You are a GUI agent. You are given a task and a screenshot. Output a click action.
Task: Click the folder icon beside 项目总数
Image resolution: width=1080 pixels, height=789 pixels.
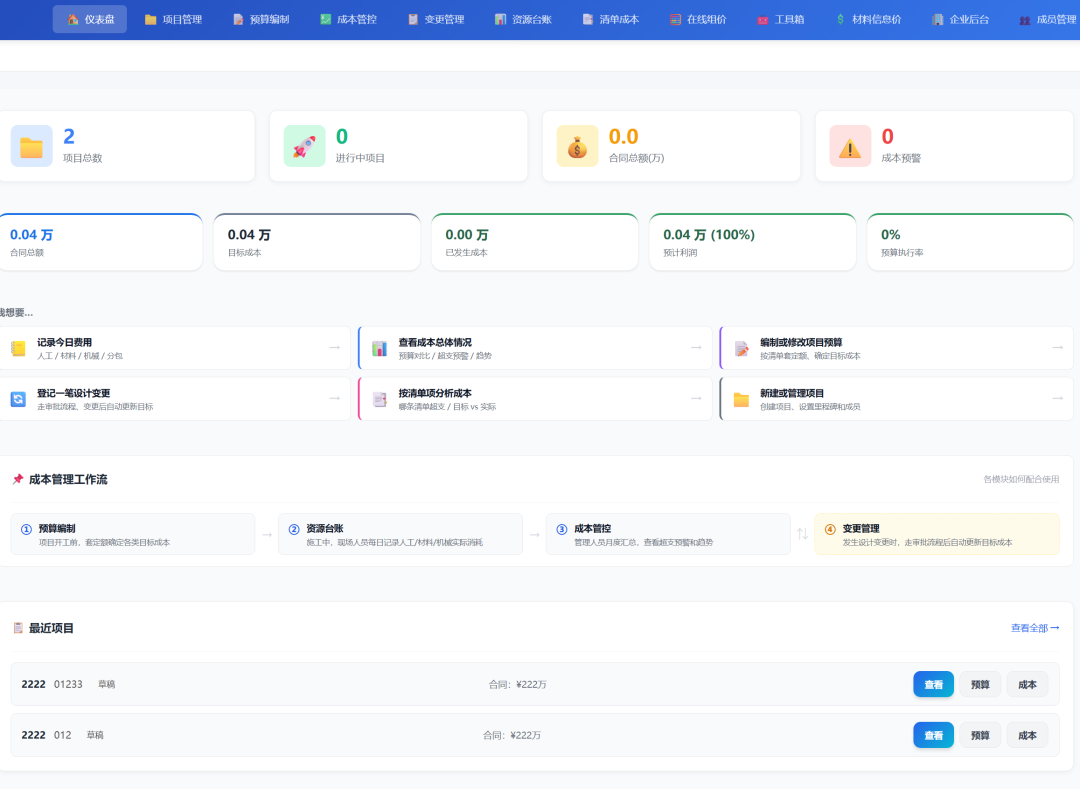(x=31, y=147)
